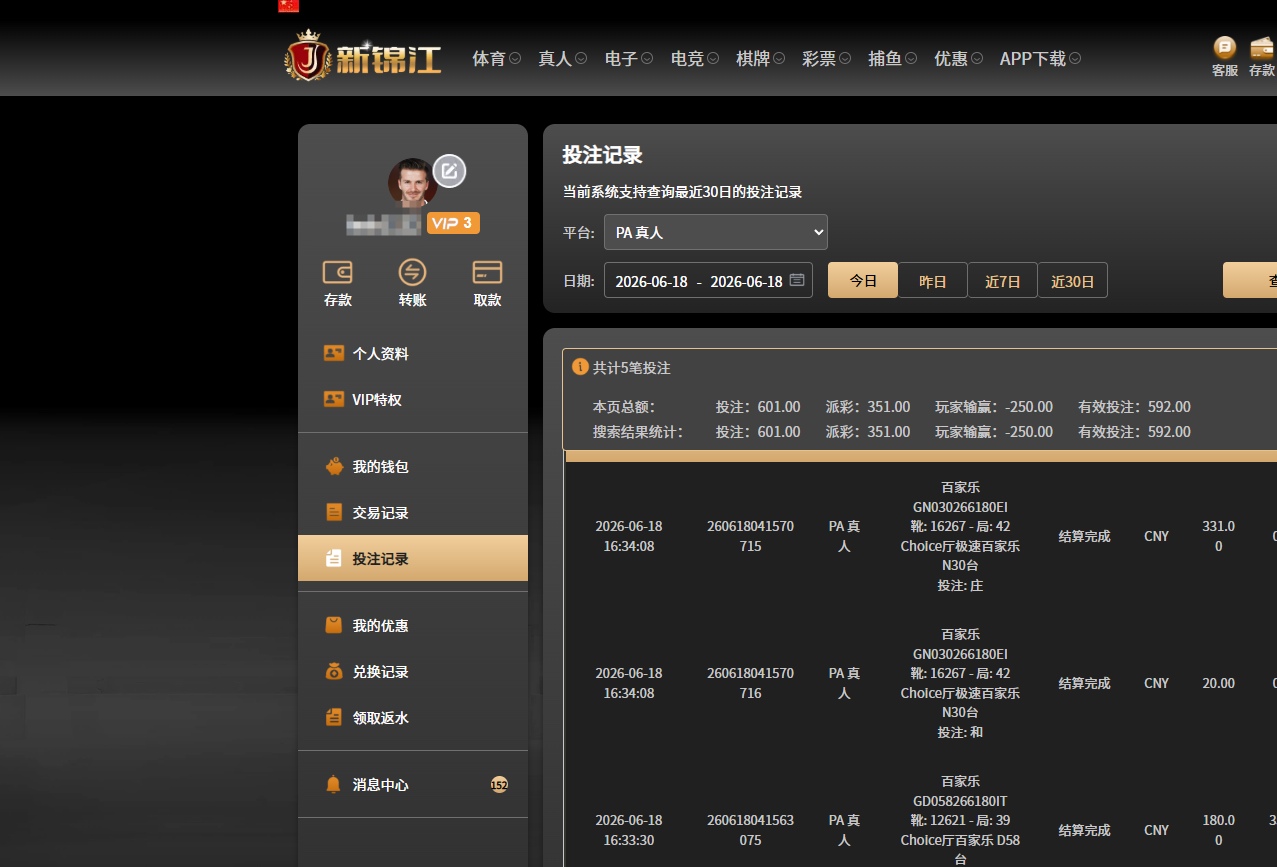Select the 近30日 date filter

1073,281
